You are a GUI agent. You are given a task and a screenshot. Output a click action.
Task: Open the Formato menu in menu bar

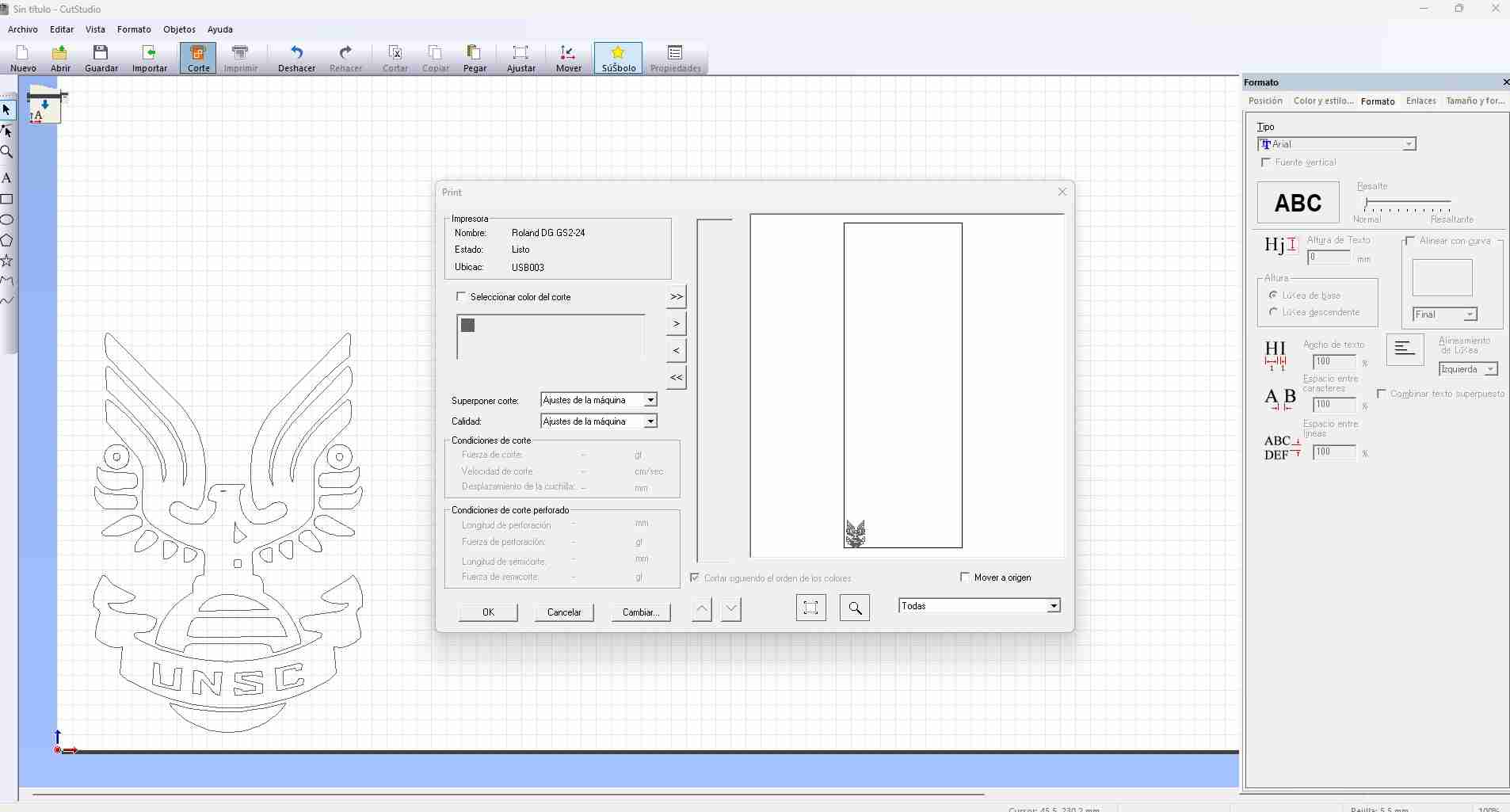(x=134, y=29)
